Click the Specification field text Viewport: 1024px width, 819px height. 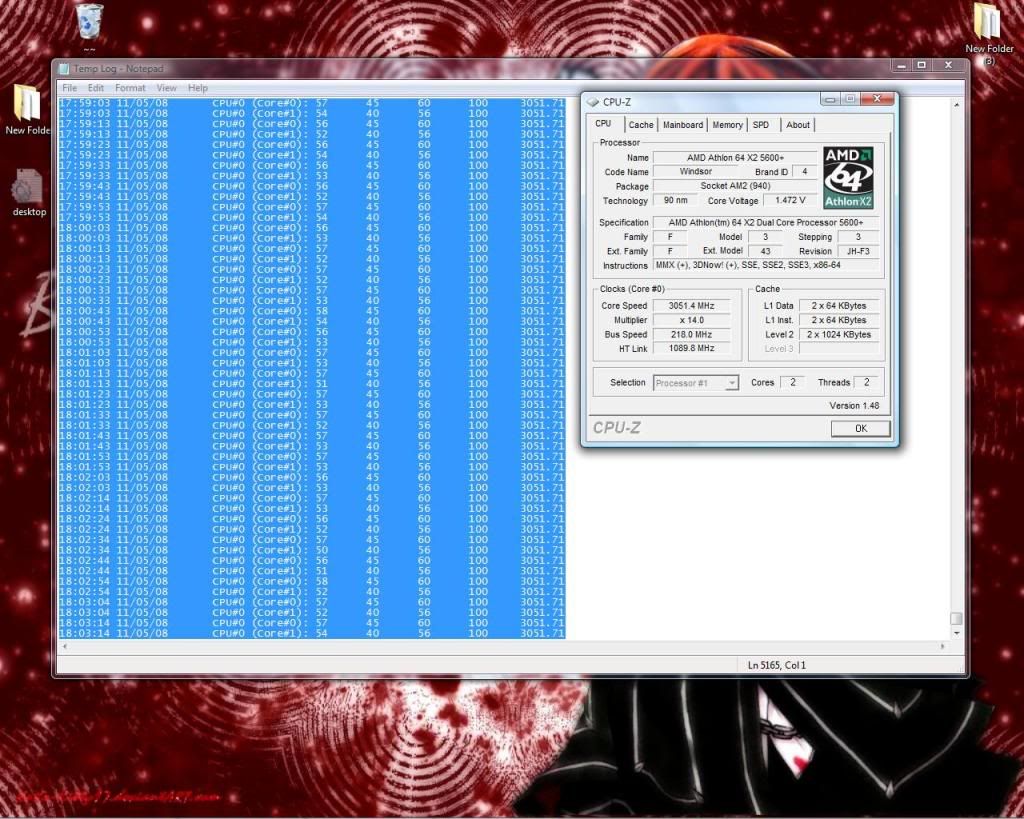766,223
